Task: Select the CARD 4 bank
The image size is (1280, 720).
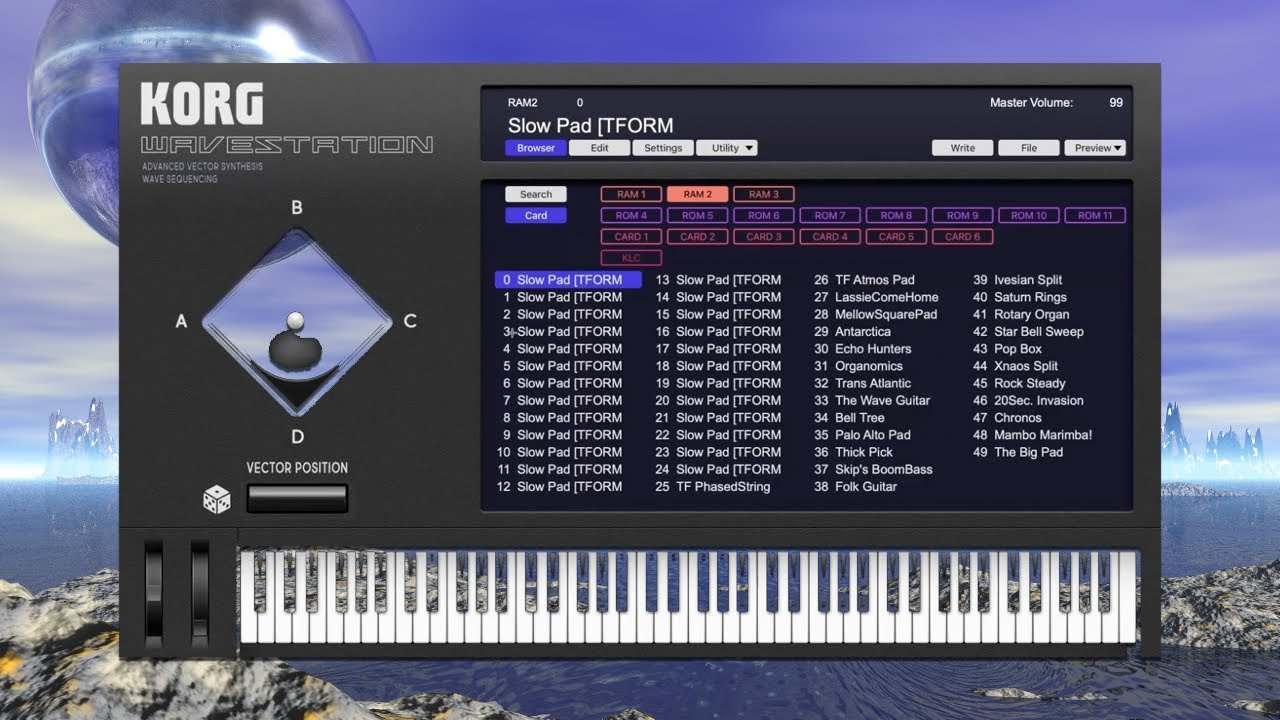Action: tap(830, 237)
